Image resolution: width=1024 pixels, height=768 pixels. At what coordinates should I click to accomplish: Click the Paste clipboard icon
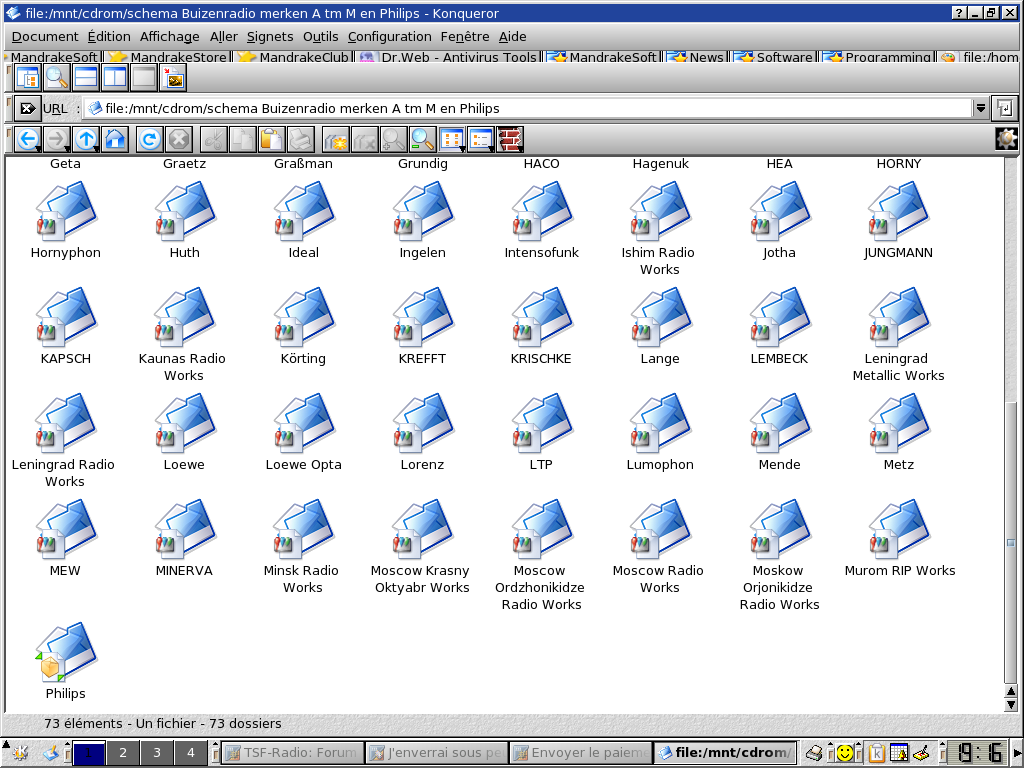(x=272, y=139)
